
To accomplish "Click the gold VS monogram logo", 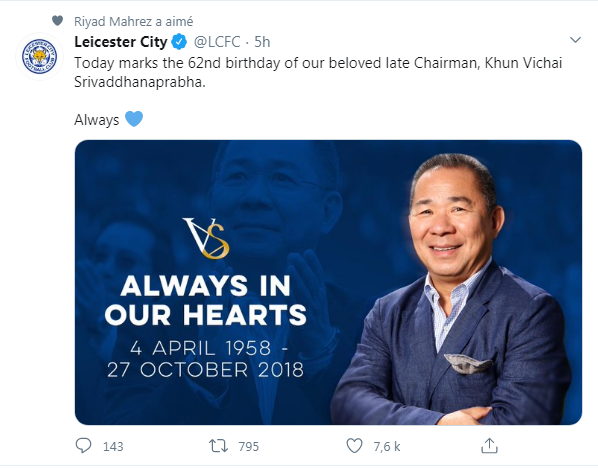I will (206, 238).
